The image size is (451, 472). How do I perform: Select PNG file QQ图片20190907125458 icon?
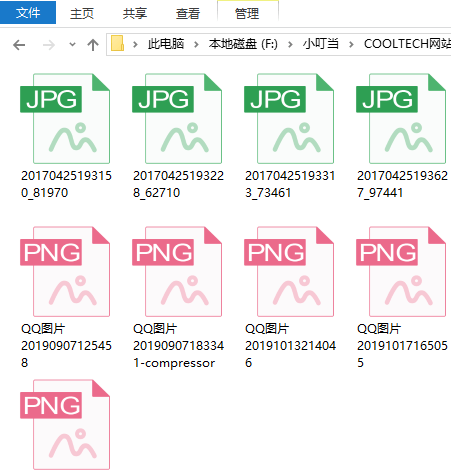tap(65, 272)
